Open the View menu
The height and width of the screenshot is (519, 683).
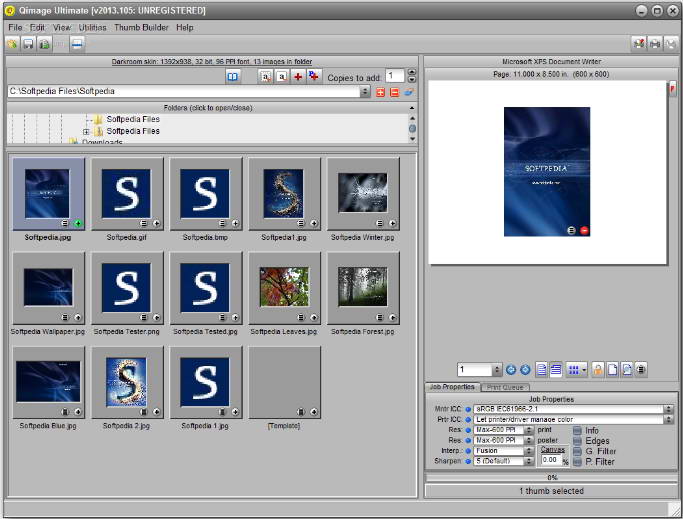point(62,27)
